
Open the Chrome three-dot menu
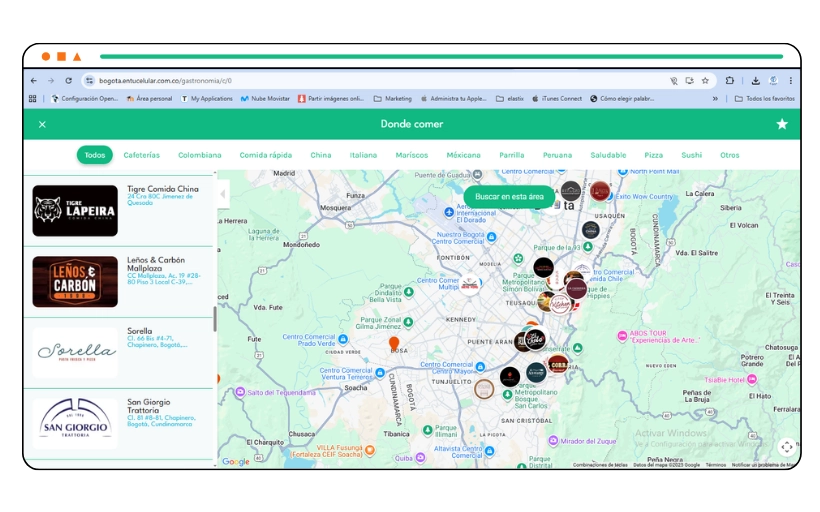tap(791, 81)
